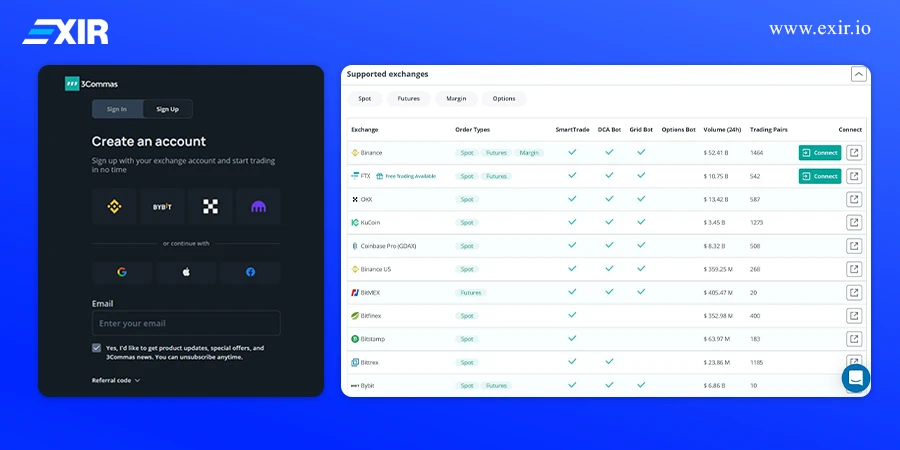Sign up with the Kraken exchange icon
This screenshot has height=450, width=900.
(x=258, y=207)
